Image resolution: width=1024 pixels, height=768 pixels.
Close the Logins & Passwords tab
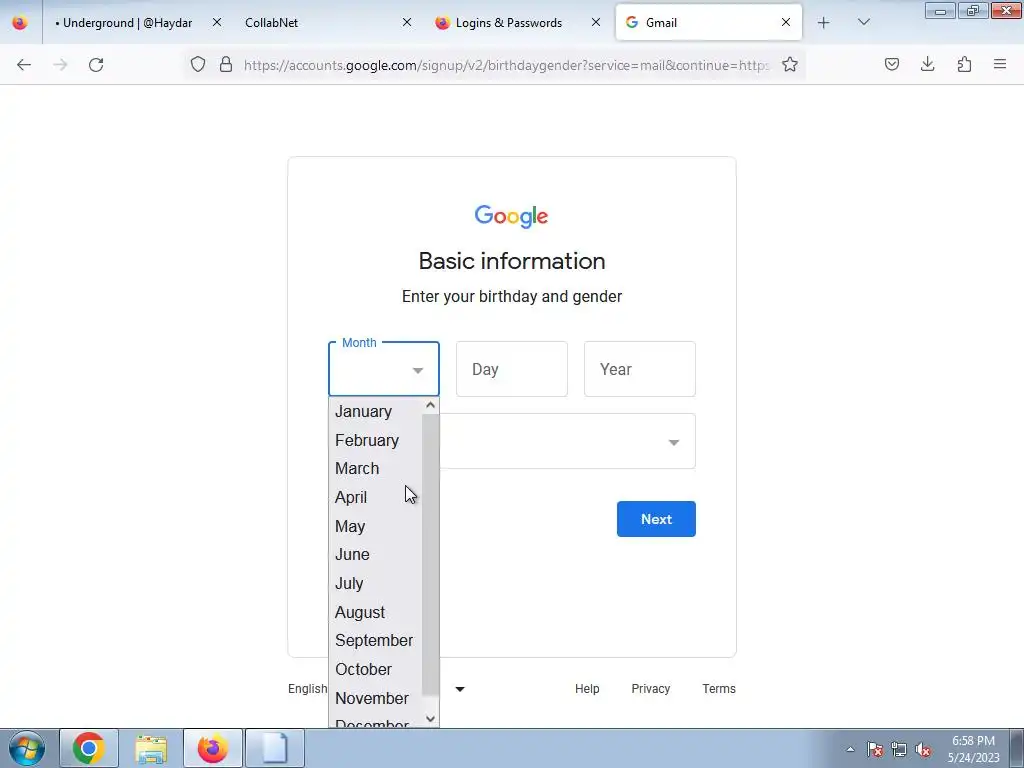pyautogui.click(x=596, y=22)
